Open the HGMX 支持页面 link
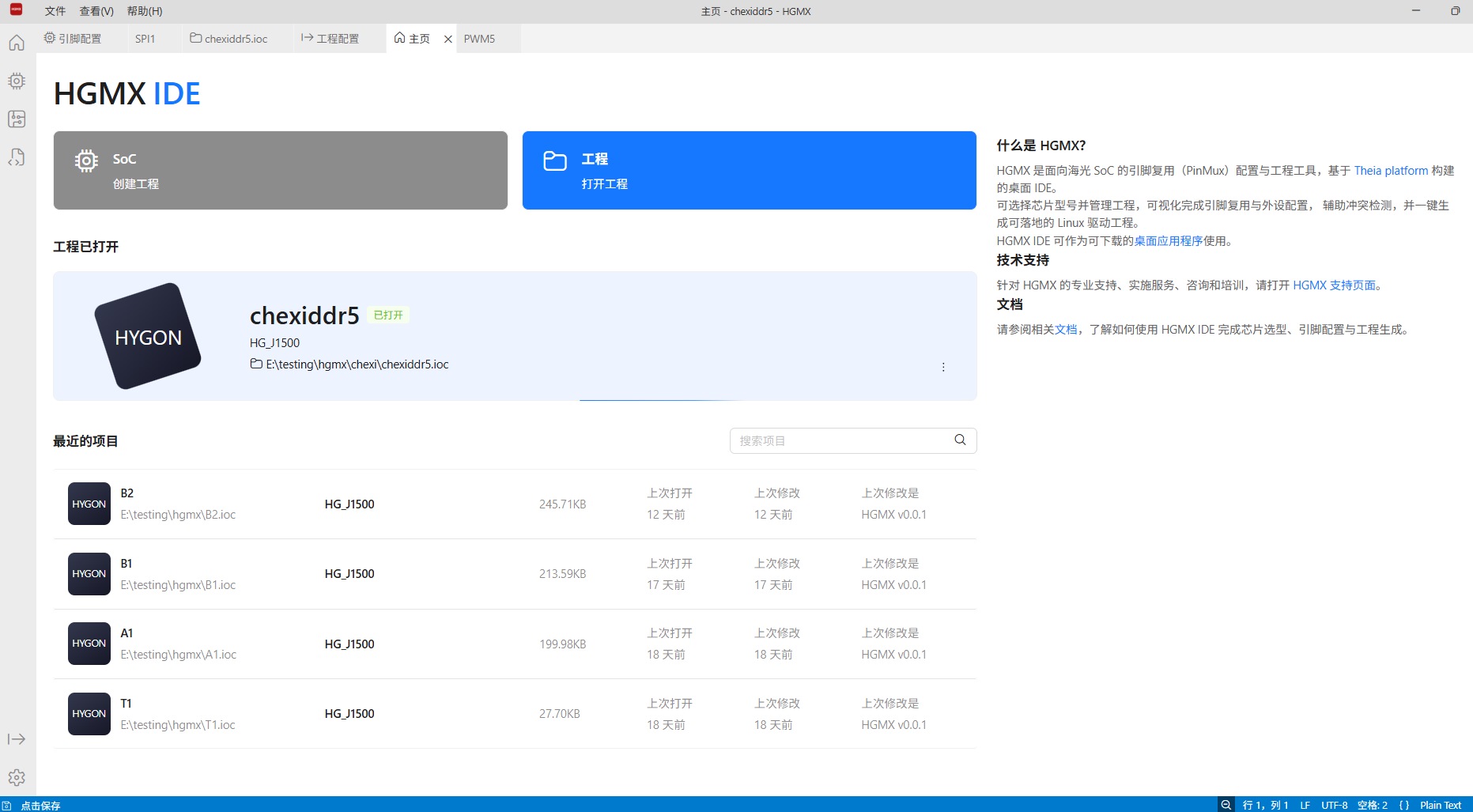 click(1335, 285)
